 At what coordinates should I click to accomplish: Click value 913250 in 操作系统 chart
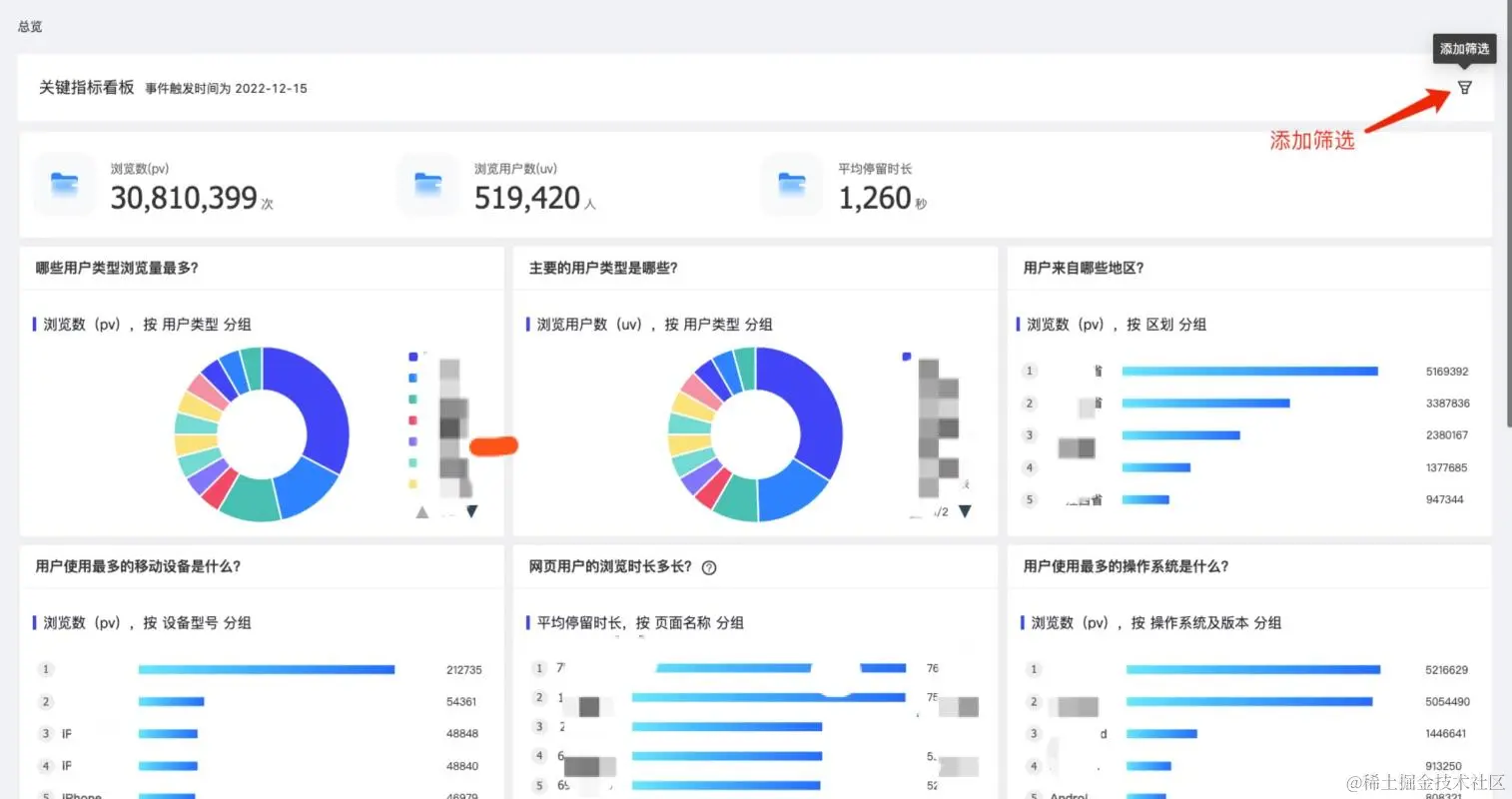[x=1443, y=766]
